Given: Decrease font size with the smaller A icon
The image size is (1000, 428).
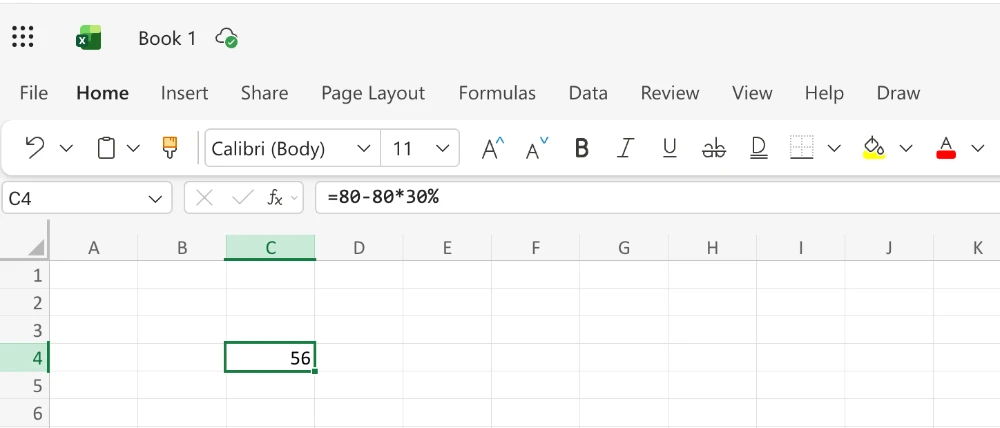Looking at the screenshot, I should [x=536, y=148].
